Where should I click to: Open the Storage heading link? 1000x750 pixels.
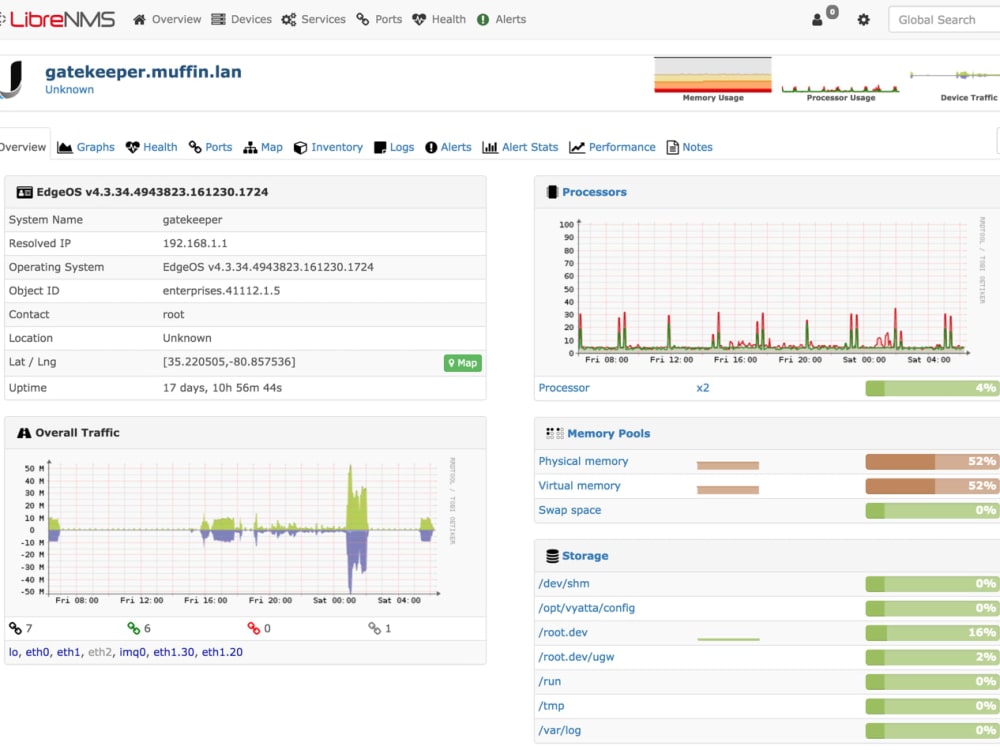[585, 556]
